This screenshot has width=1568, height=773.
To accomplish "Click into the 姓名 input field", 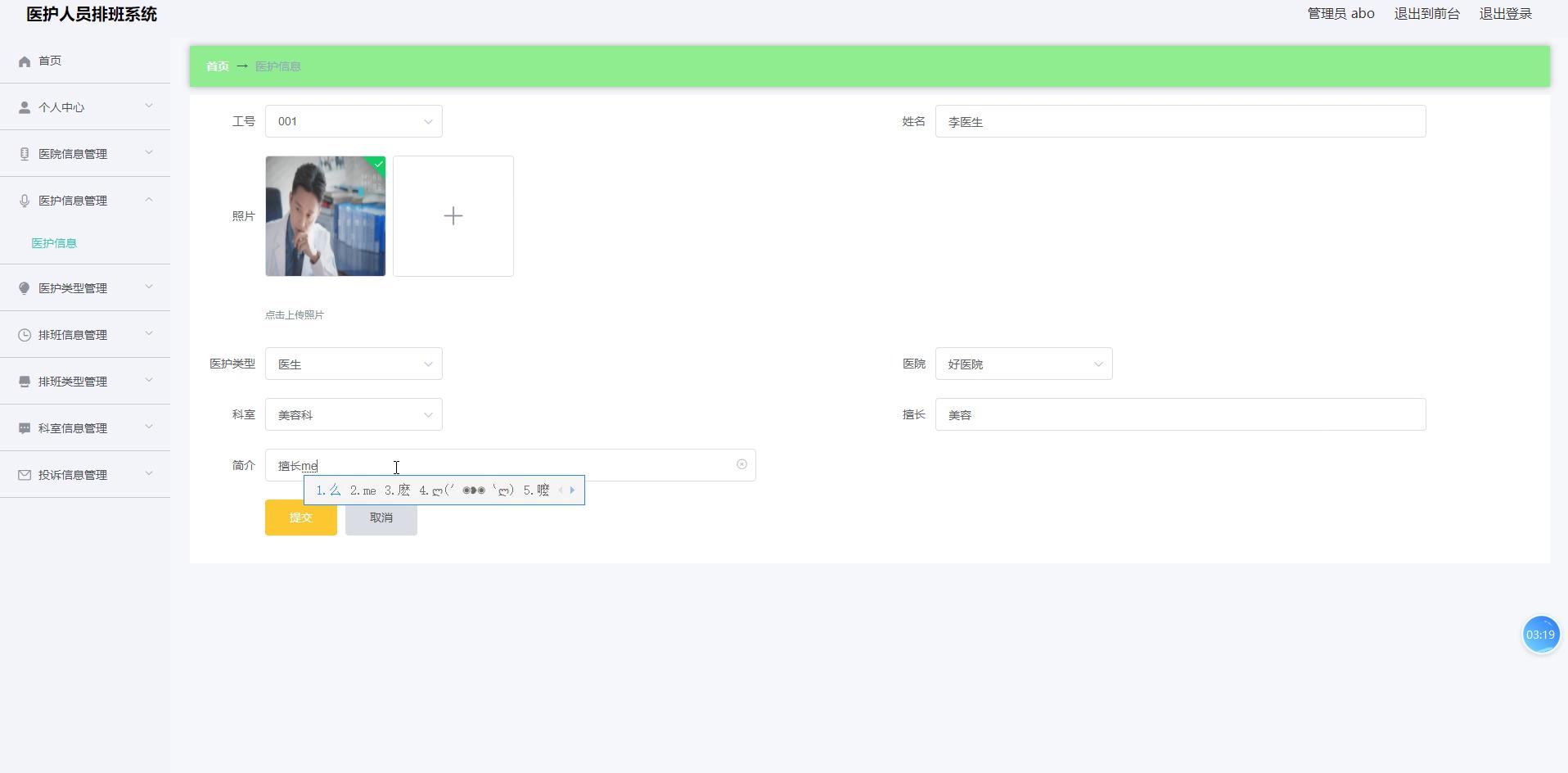I will (1179, 121).
